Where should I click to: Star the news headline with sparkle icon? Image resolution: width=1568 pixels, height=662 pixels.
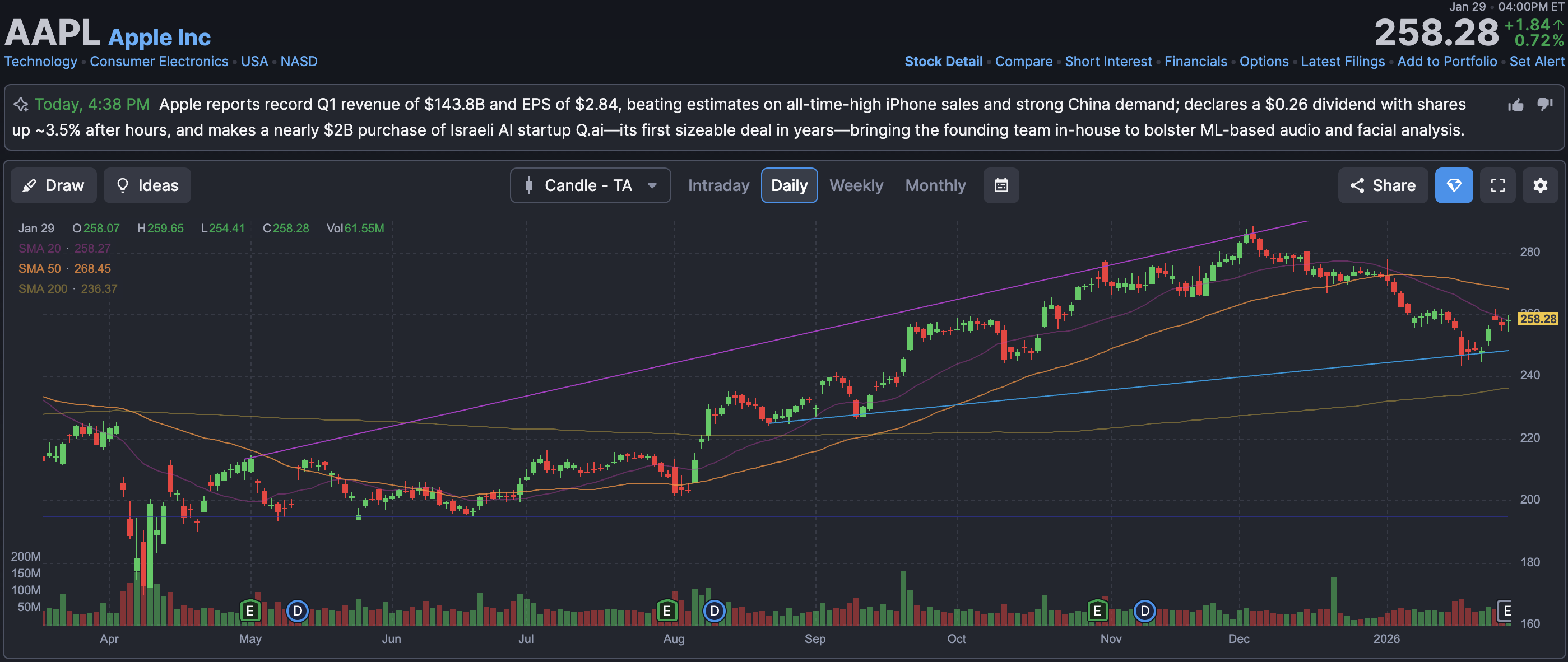[x=21, y=105]
